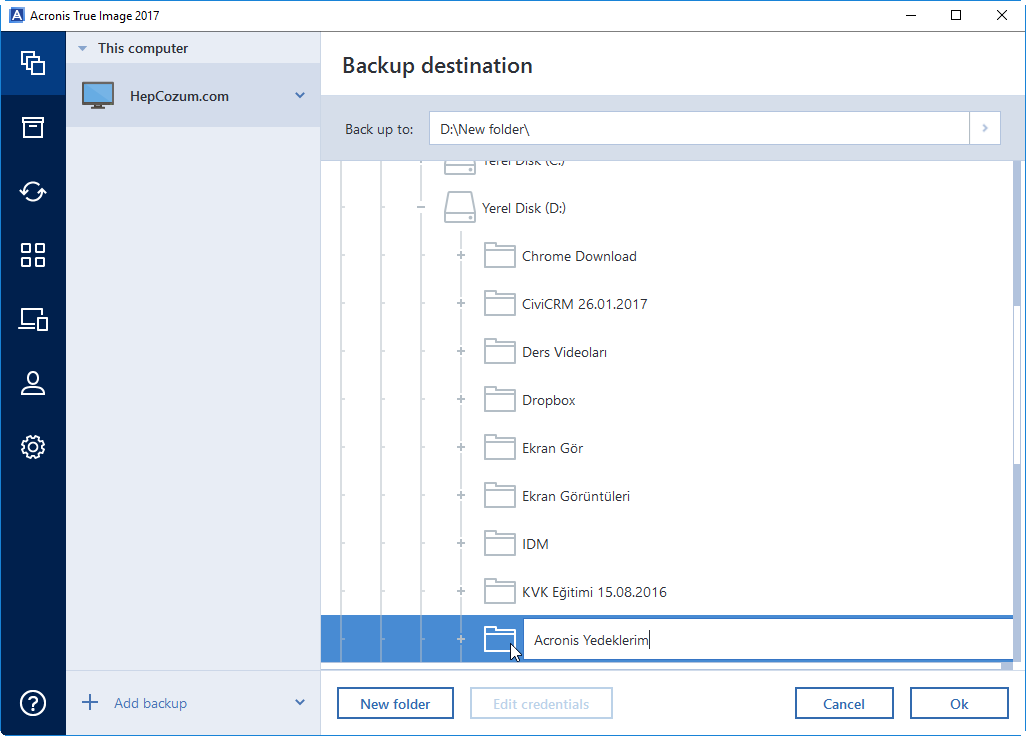
Task: Open the Backup section in the sidebar
Action: (33, 63)
